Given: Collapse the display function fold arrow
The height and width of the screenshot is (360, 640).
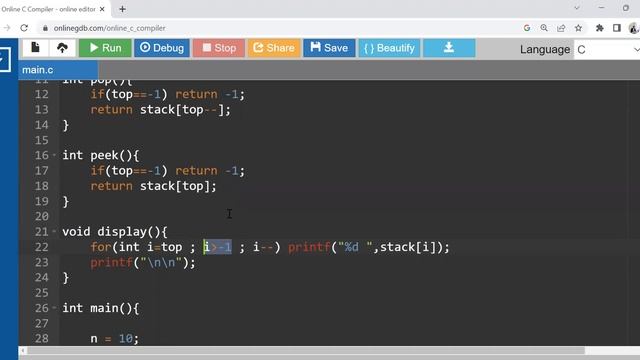Looking at the screenshot, I should pos(54,231).
